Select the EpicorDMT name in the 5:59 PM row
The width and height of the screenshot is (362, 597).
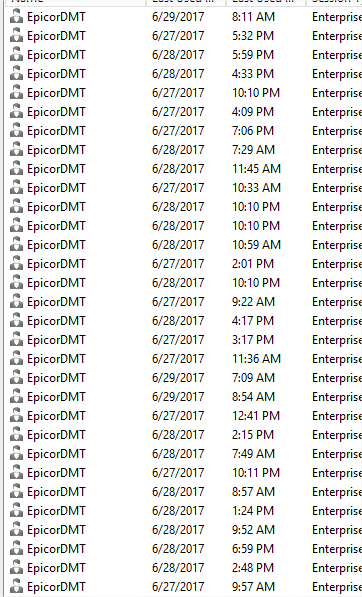[56, 55]
